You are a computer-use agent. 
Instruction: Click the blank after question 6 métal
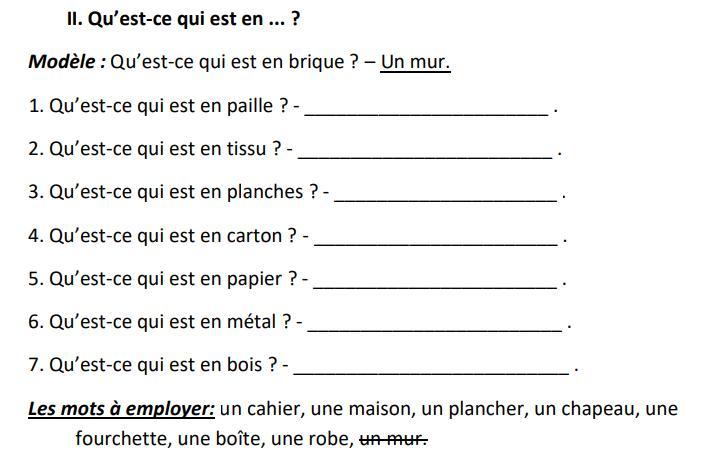(435, 323)
